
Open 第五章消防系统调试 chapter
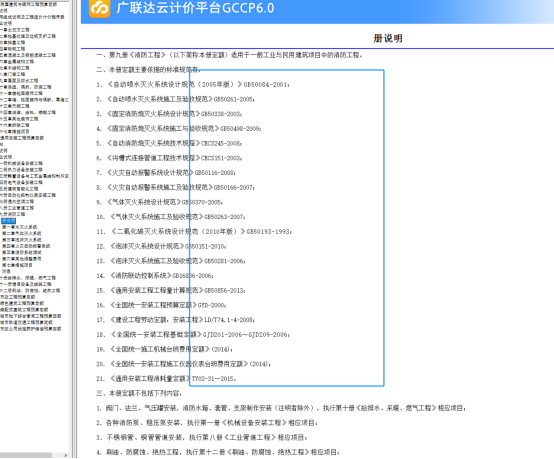pyautogui.click(x=22, y=252)
